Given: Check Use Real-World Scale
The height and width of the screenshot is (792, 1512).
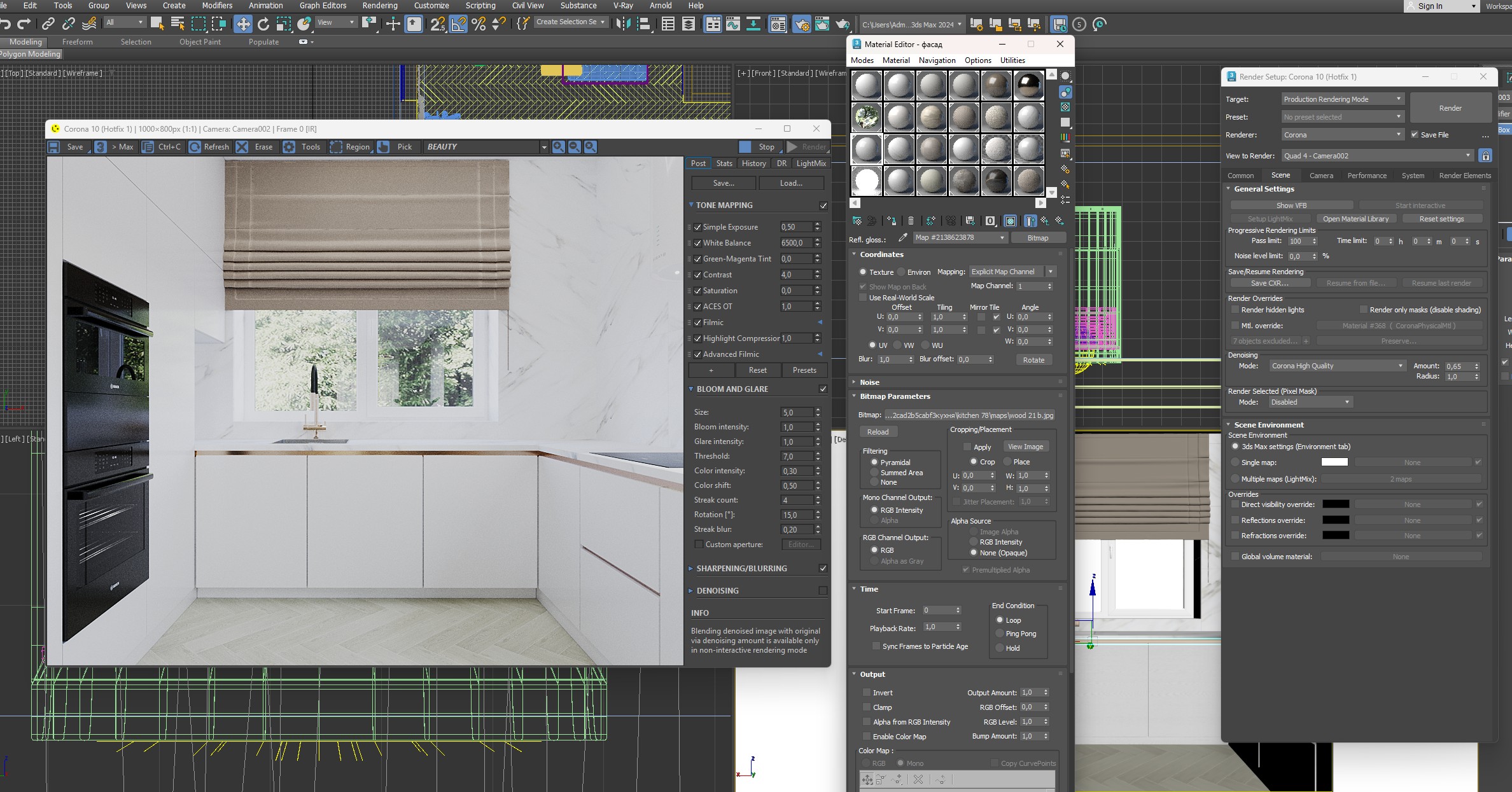Looking at the screenshot, I should [863, 298].
